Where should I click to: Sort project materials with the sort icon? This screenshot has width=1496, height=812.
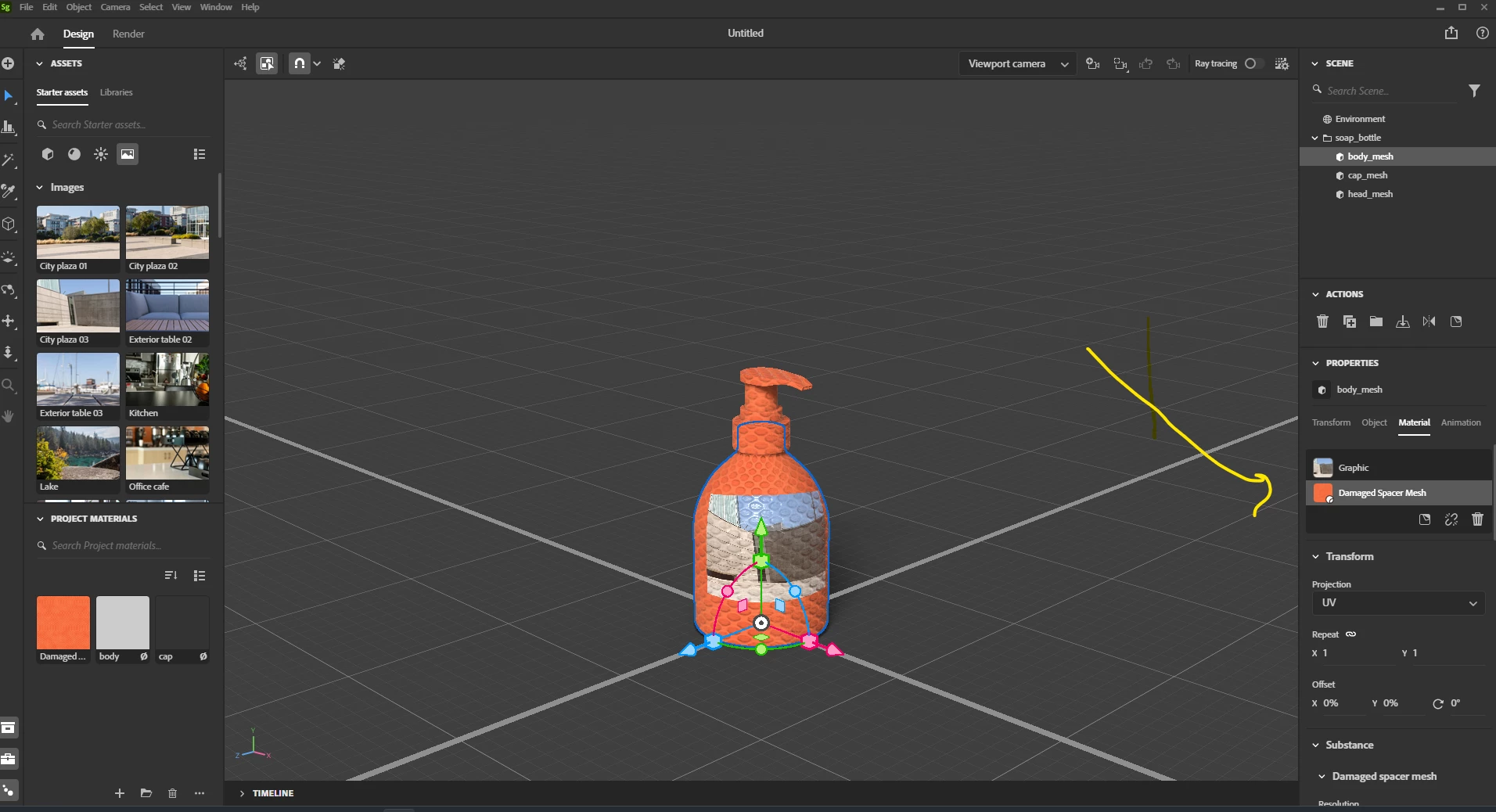pos(171,576)
